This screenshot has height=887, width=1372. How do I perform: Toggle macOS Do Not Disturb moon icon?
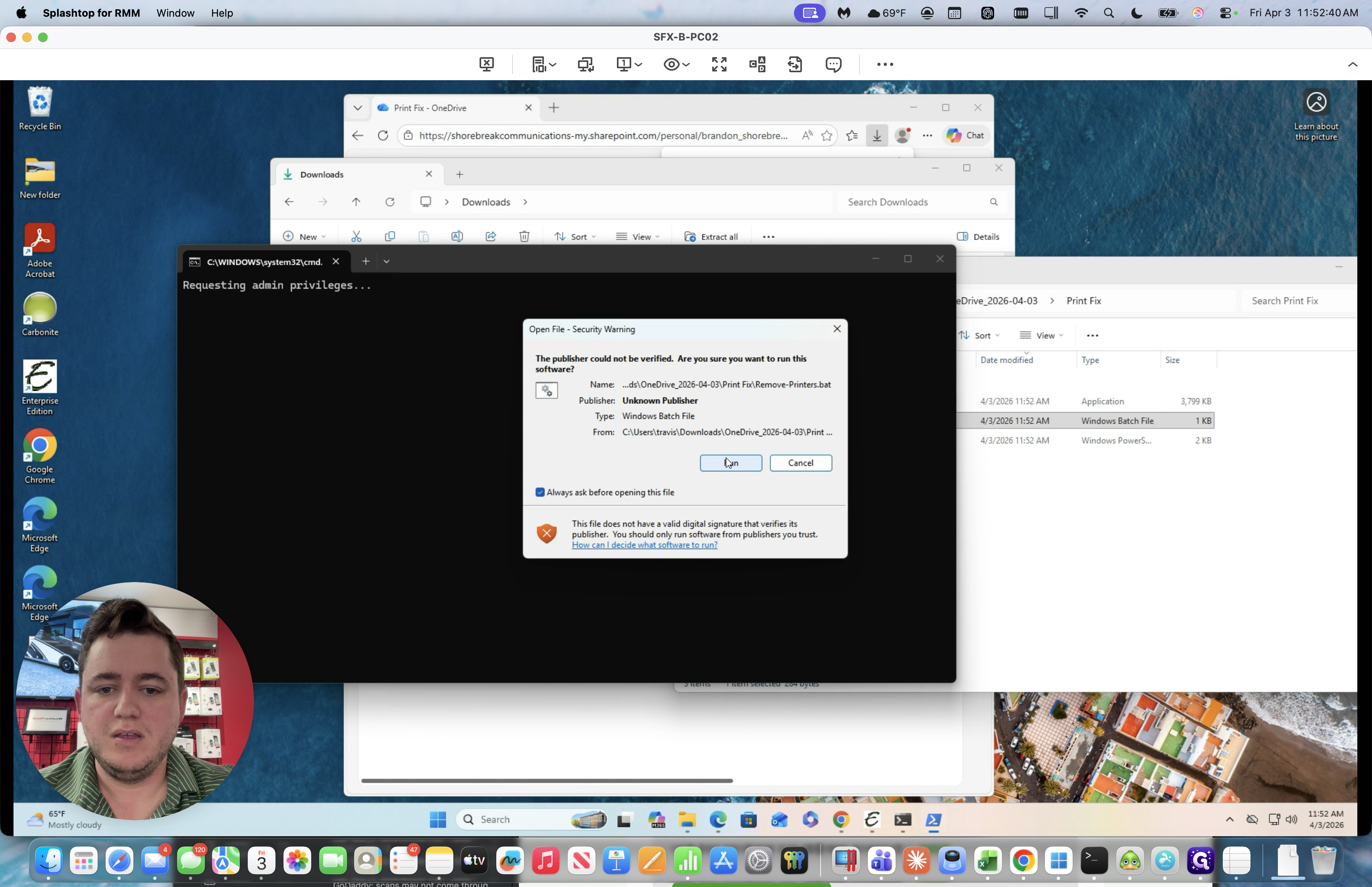pyautogui.click(x=1136, y=13)
